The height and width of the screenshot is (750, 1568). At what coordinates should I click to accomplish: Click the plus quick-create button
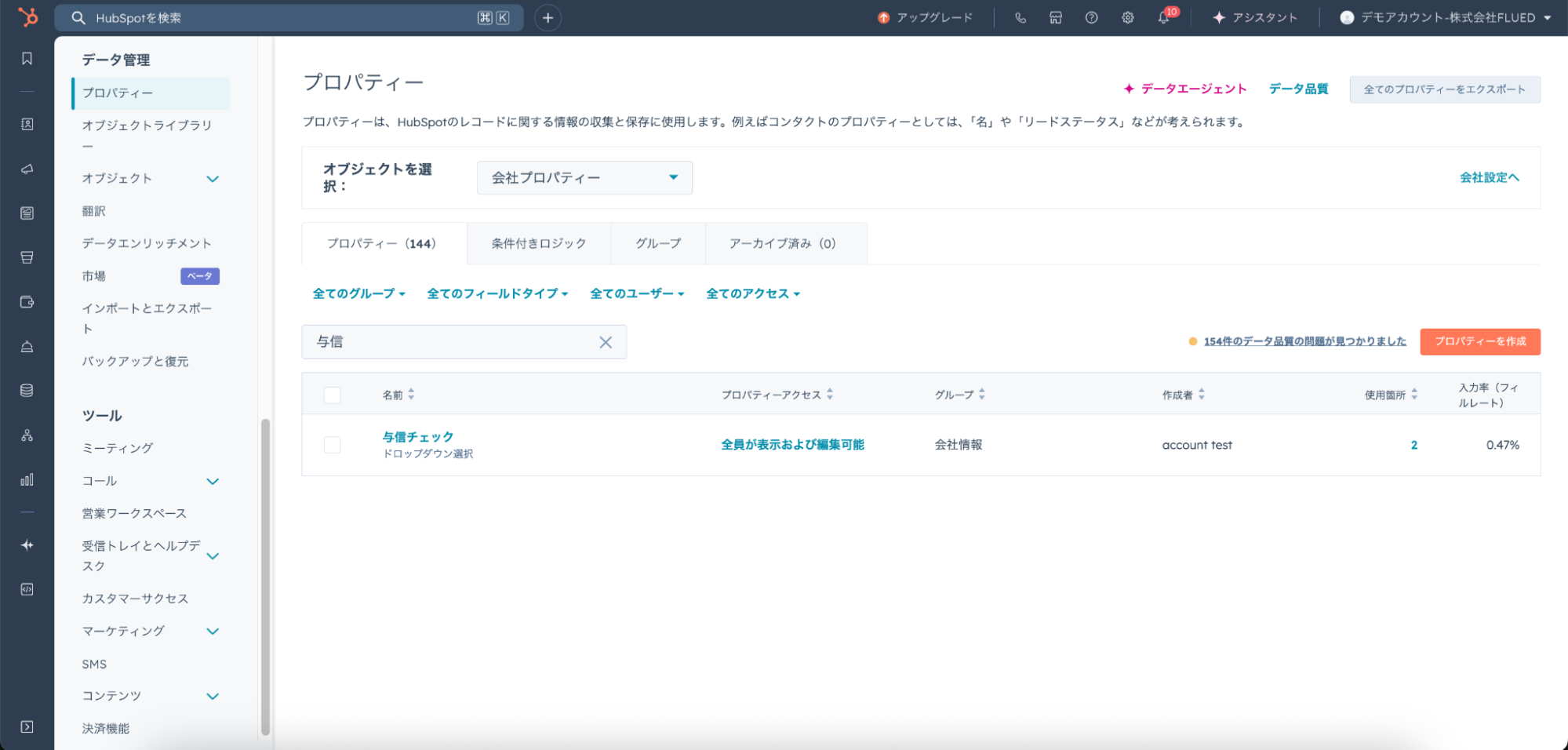click(548, 18)
